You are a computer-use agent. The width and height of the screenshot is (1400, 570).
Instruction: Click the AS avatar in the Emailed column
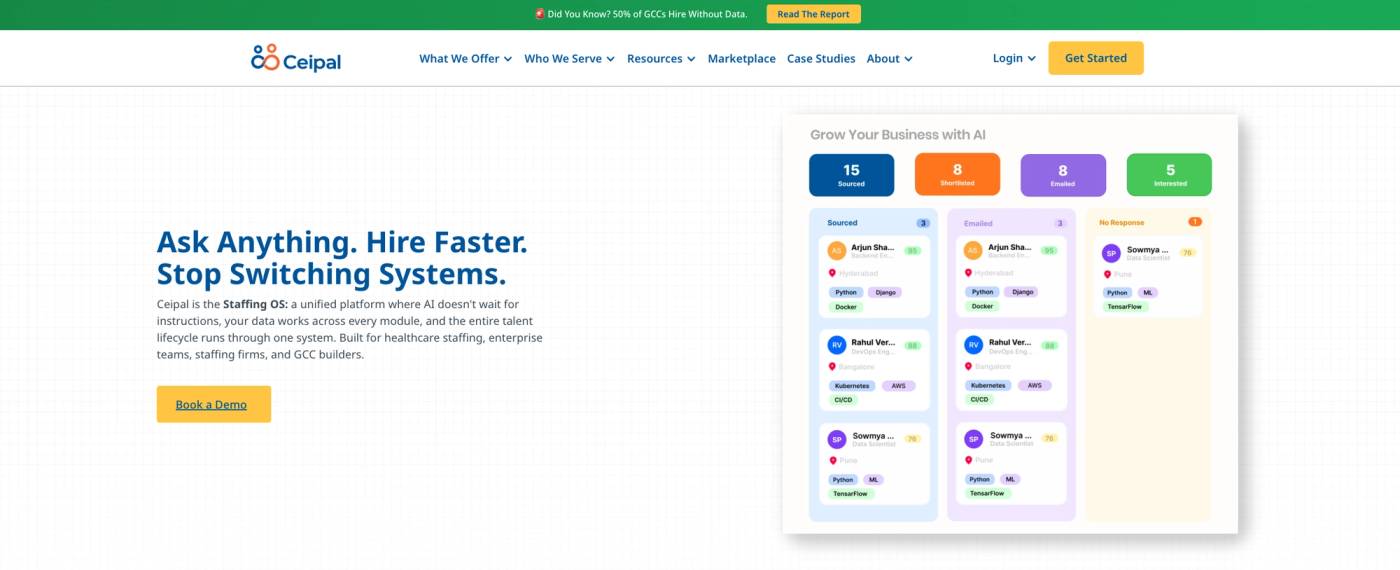pyautogui.click(x=973, y=251)
